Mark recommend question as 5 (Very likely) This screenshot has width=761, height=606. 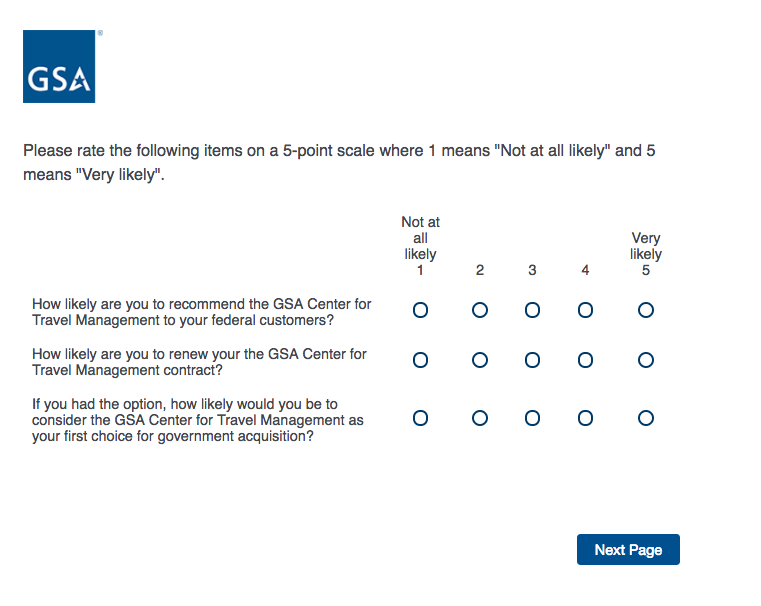point(646,310)
